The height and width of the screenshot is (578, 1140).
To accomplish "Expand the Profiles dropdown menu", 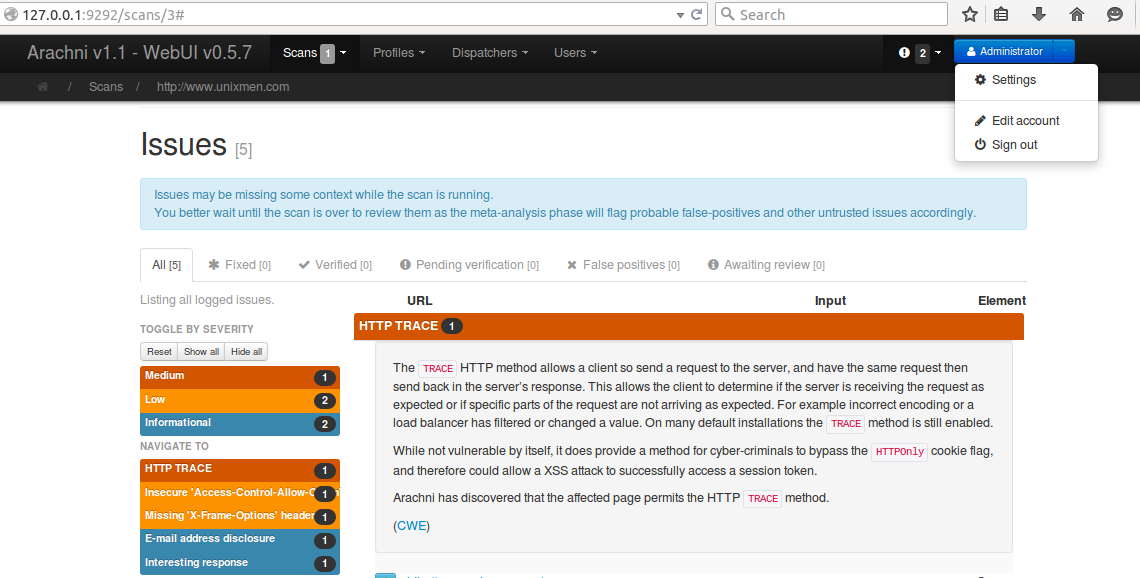I will [398, 52].
